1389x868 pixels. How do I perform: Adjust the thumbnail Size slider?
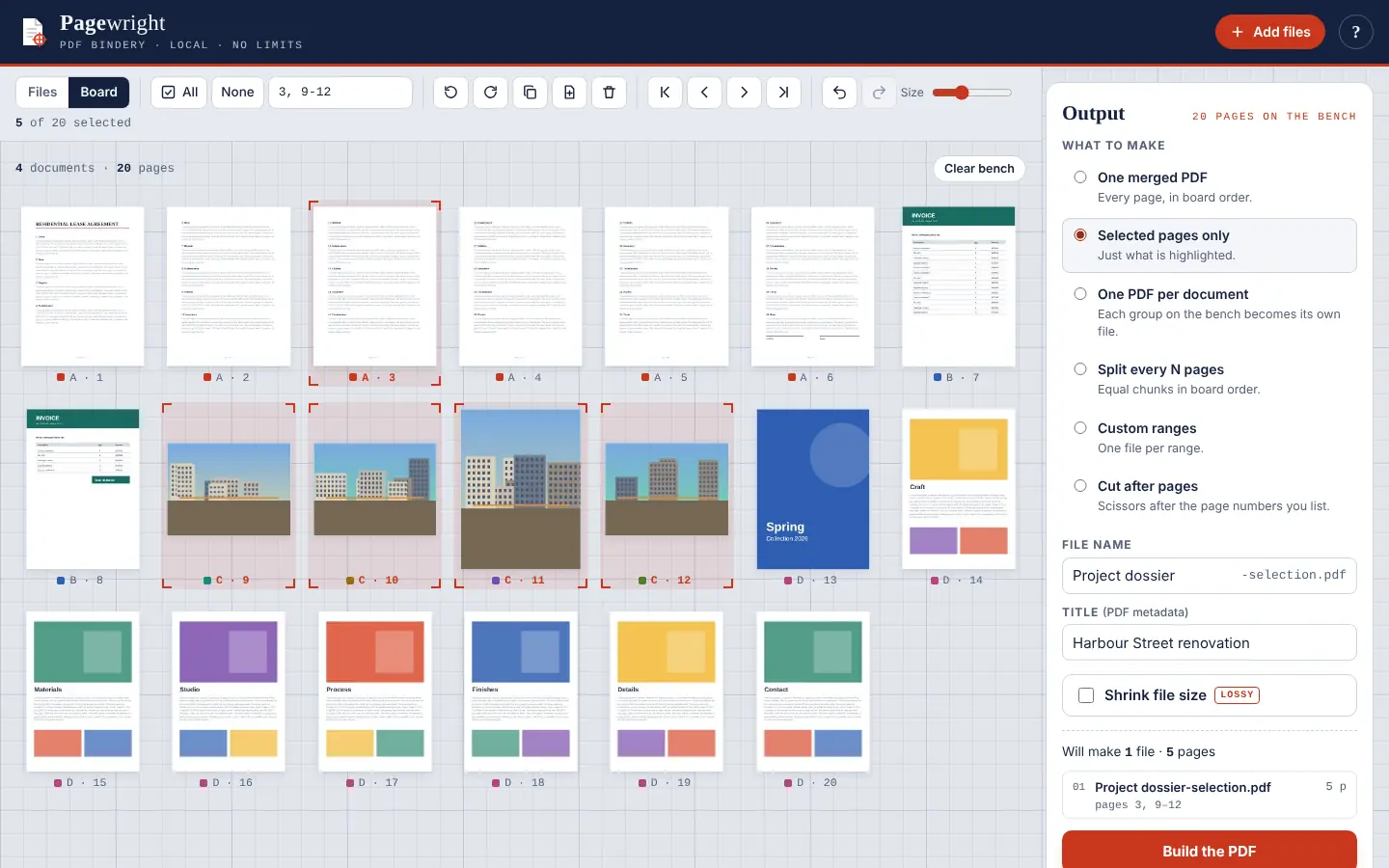coord(971,93)
